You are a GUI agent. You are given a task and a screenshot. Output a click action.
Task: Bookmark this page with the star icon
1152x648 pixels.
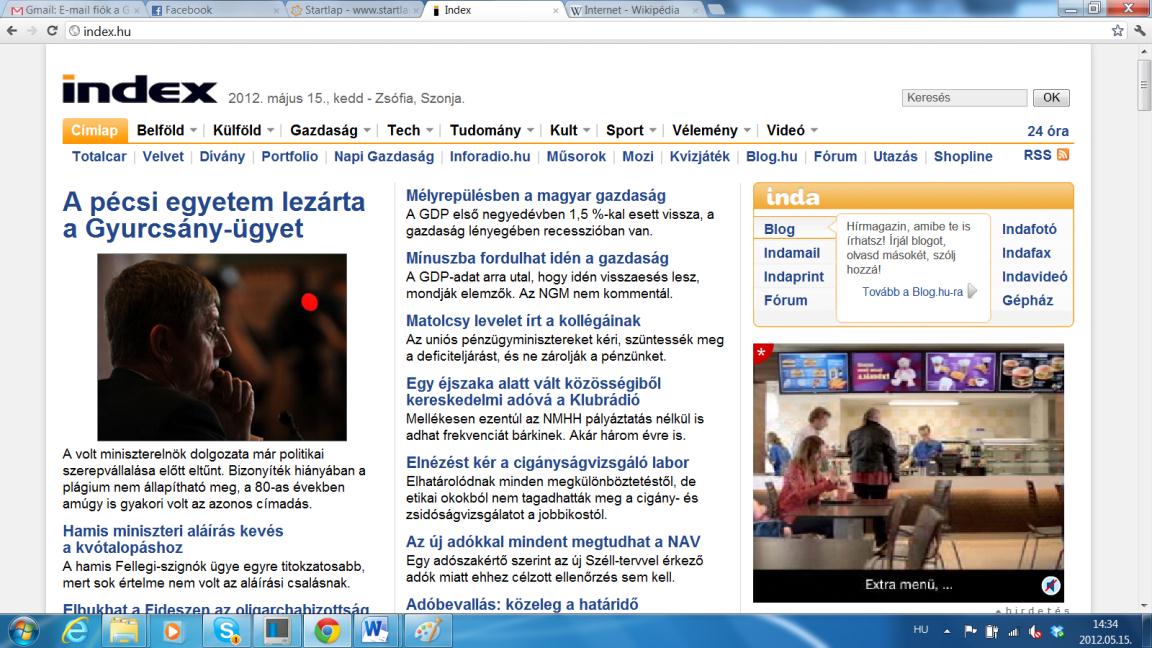(1117, 31)
